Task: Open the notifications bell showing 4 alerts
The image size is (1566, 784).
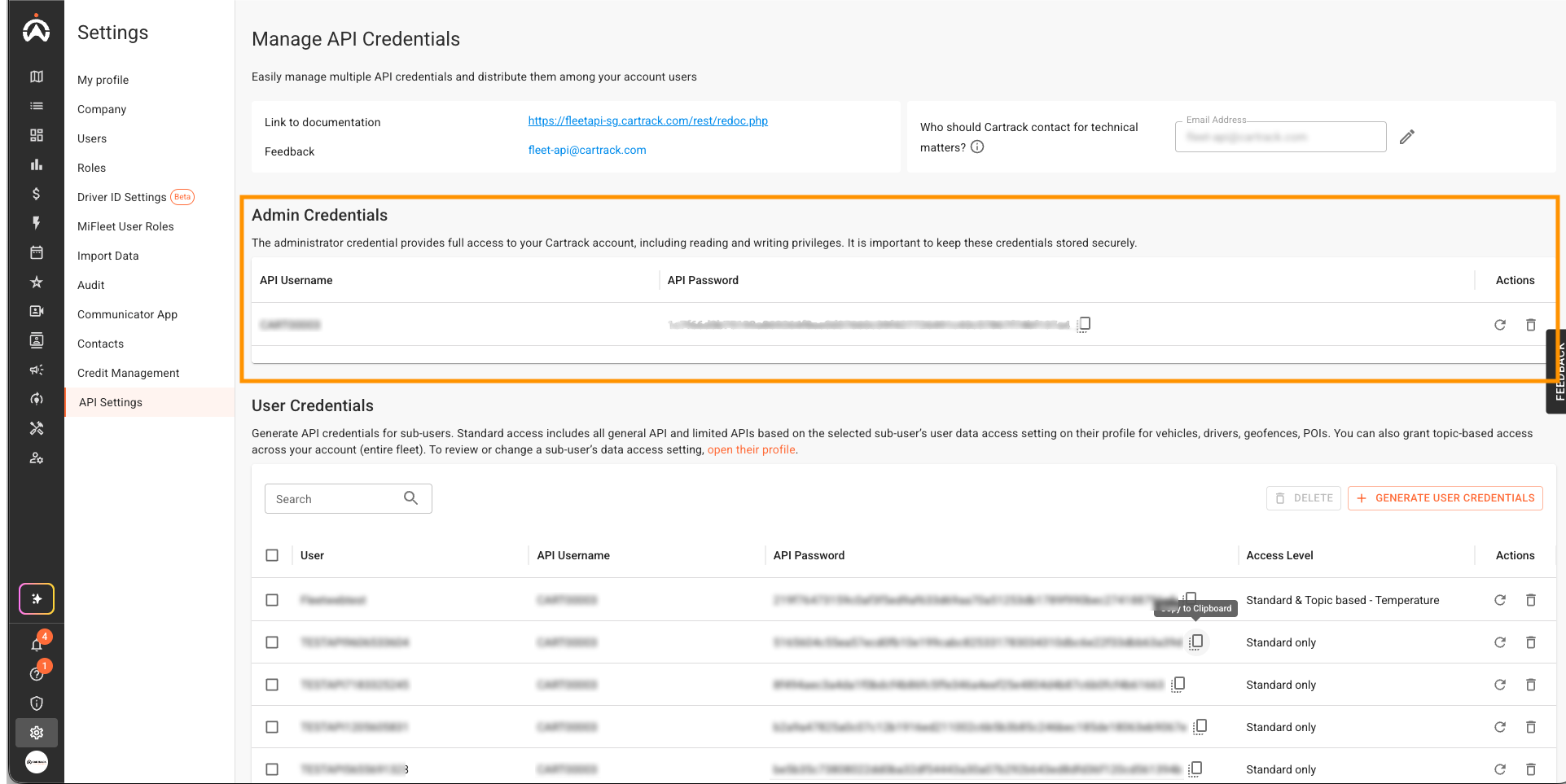Action: pyautogui.click(x=36, y=644)
